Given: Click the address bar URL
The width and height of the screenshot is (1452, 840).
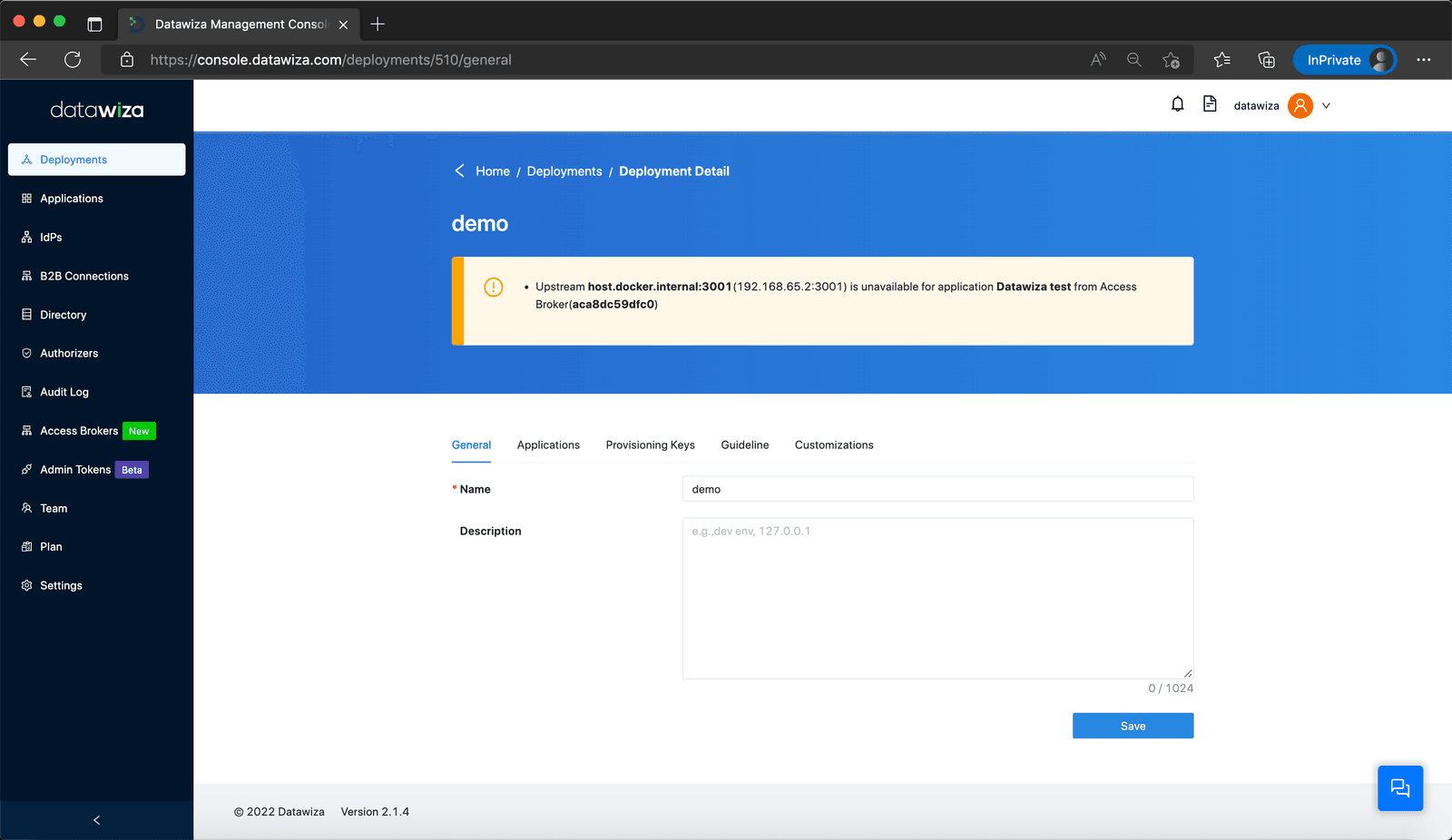Looking at the screenshot, I should [330, 60].
